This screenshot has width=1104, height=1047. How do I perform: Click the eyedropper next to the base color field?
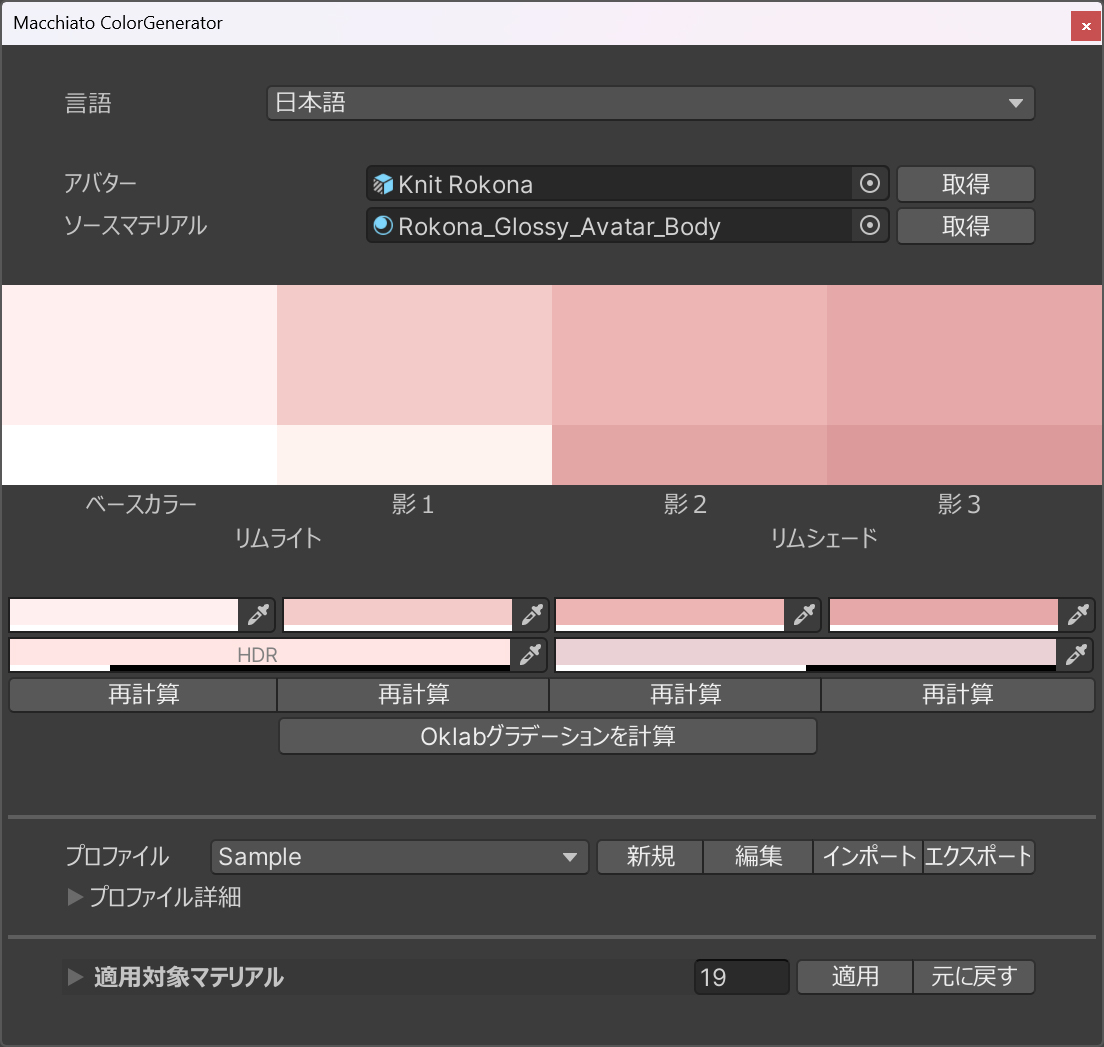pos(258,615)
